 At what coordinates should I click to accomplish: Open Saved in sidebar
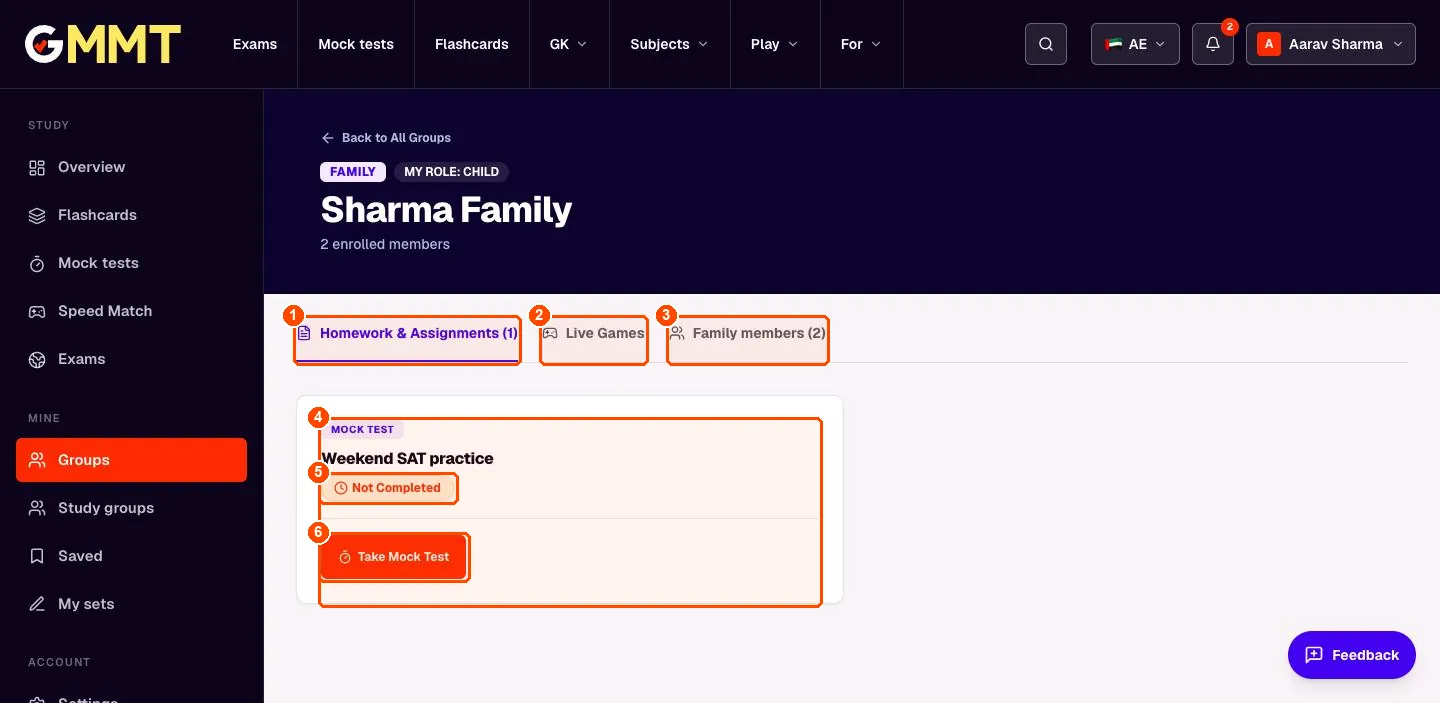(132, 556)
